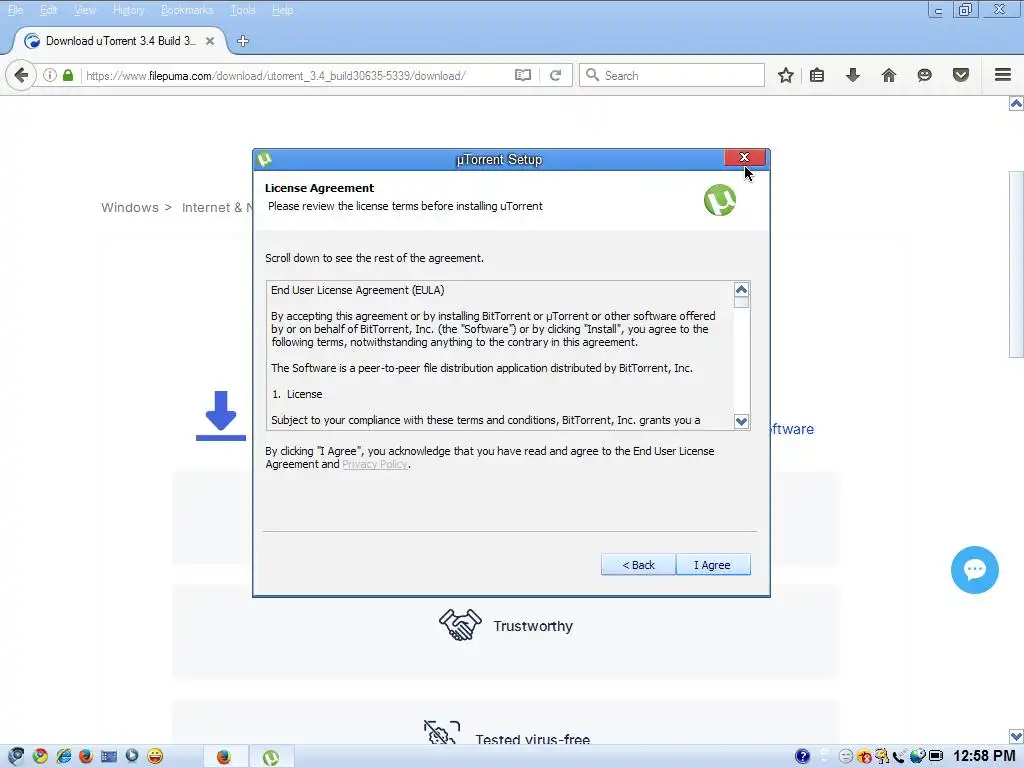
Task: Click the page scrollbar up arrow
Action: (1016, 103)
